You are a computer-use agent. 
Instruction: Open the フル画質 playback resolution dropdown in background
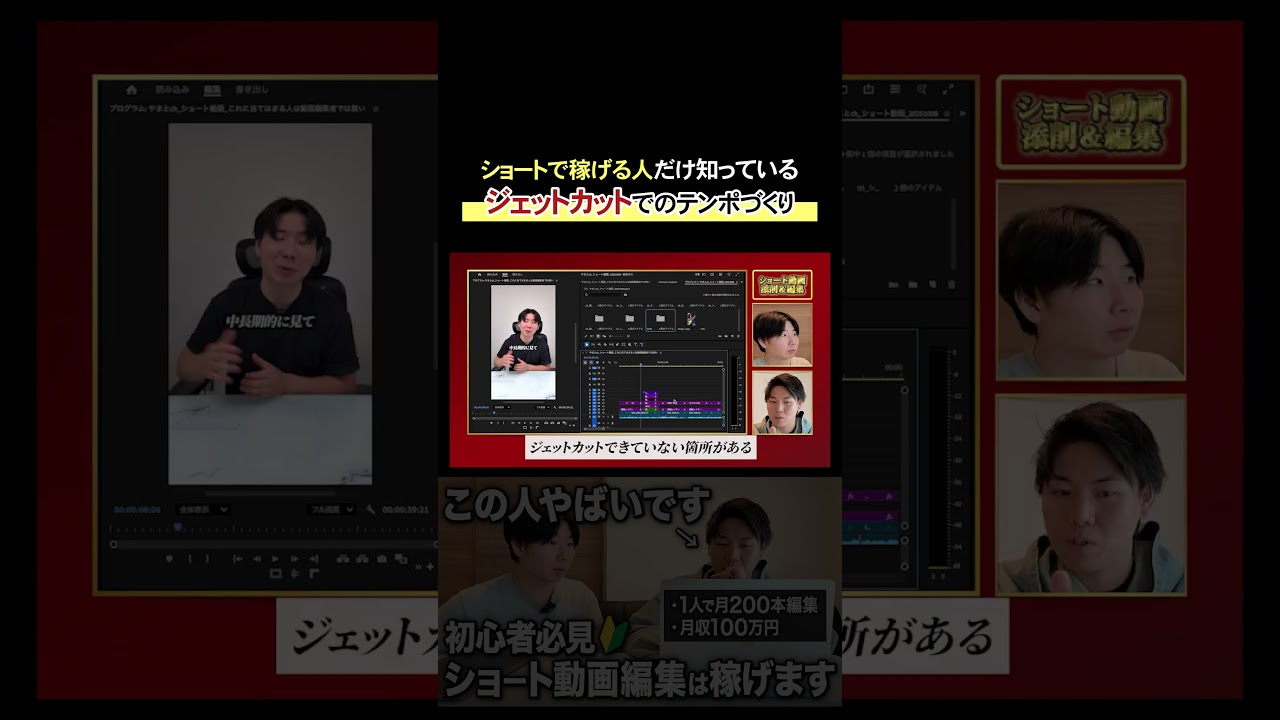[x=332, y=510]
